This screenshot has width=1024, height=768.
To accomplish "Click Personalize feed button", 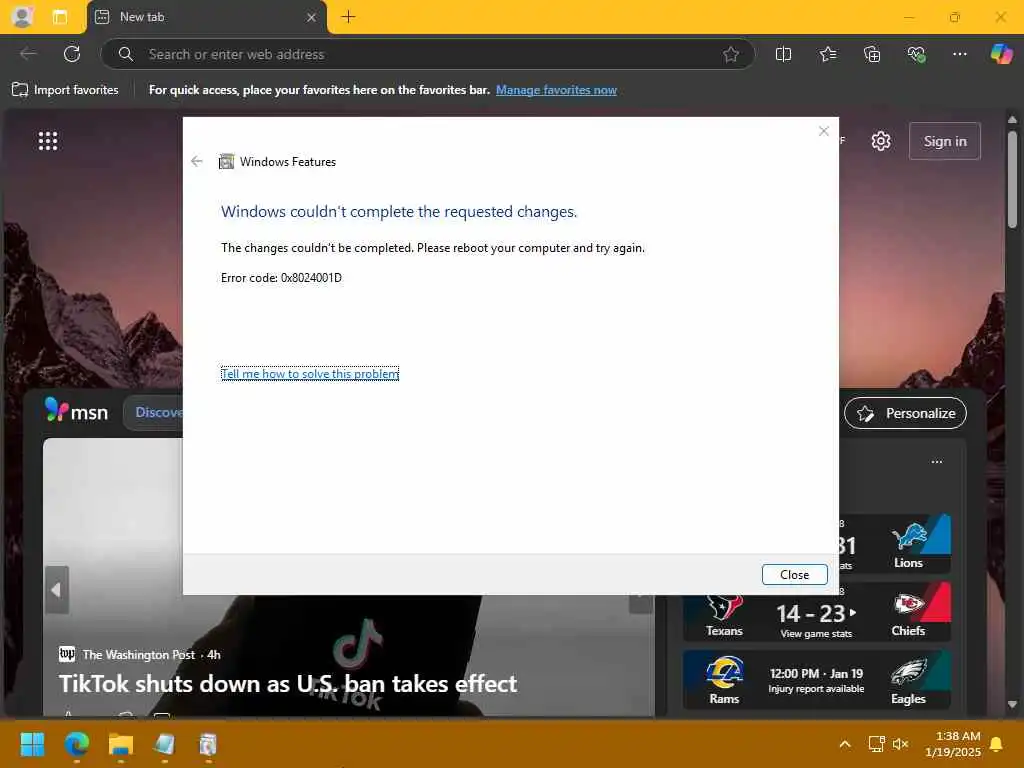I will pos(905,413).
